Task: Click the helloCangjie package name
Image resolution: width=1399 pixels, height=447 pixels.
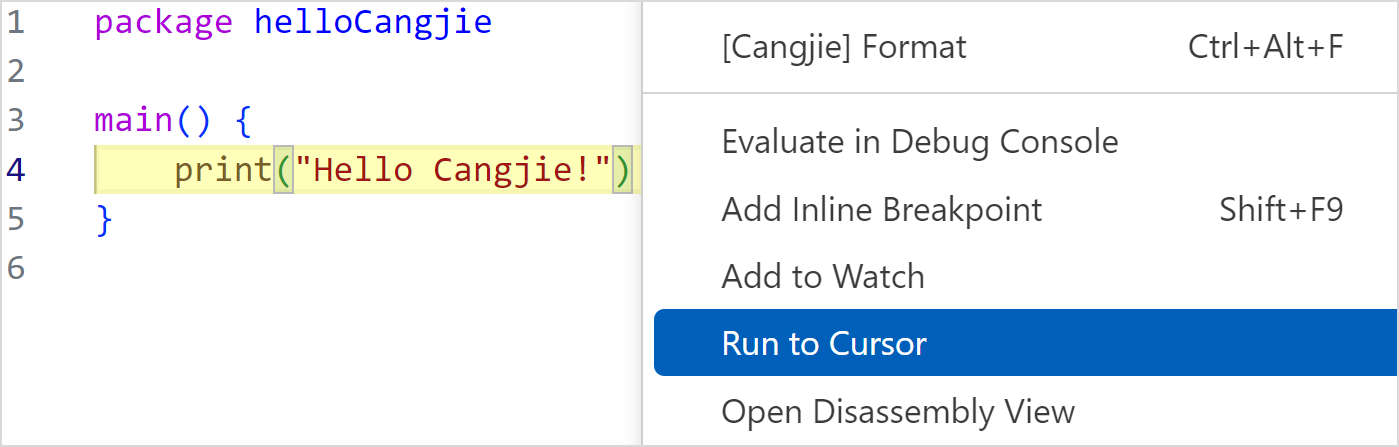Action: point(373,23)
